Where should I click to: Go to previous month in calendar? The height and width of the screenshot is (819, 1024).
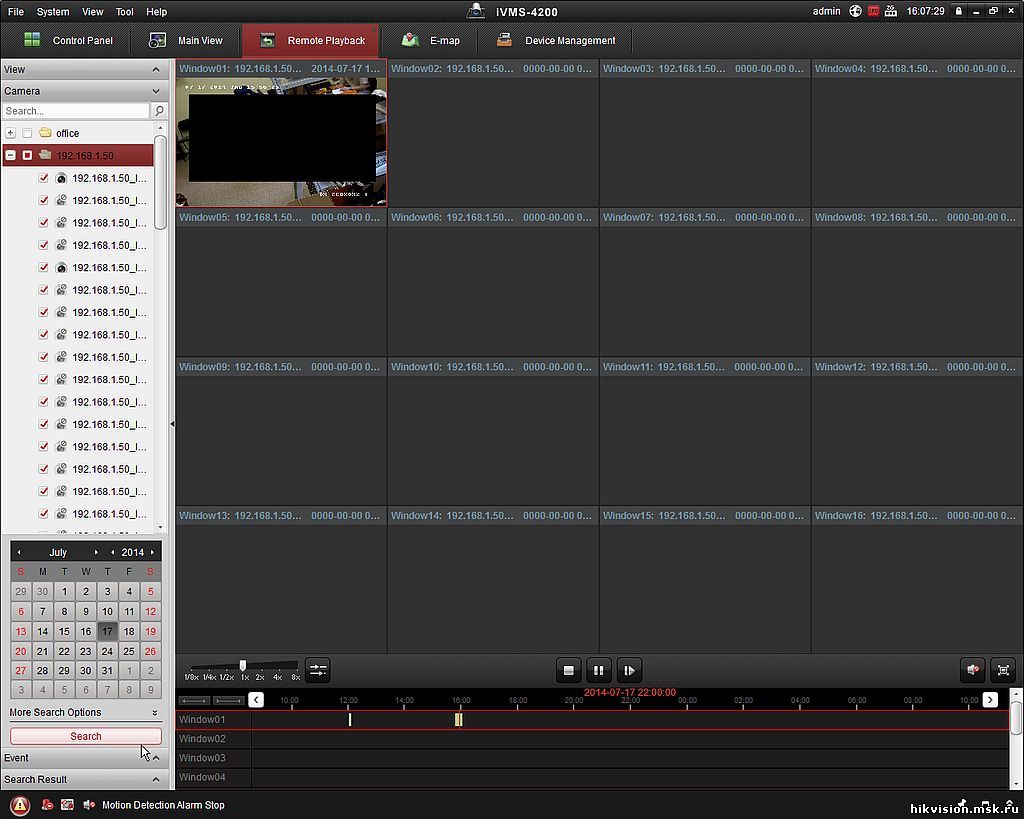(19, 553)
